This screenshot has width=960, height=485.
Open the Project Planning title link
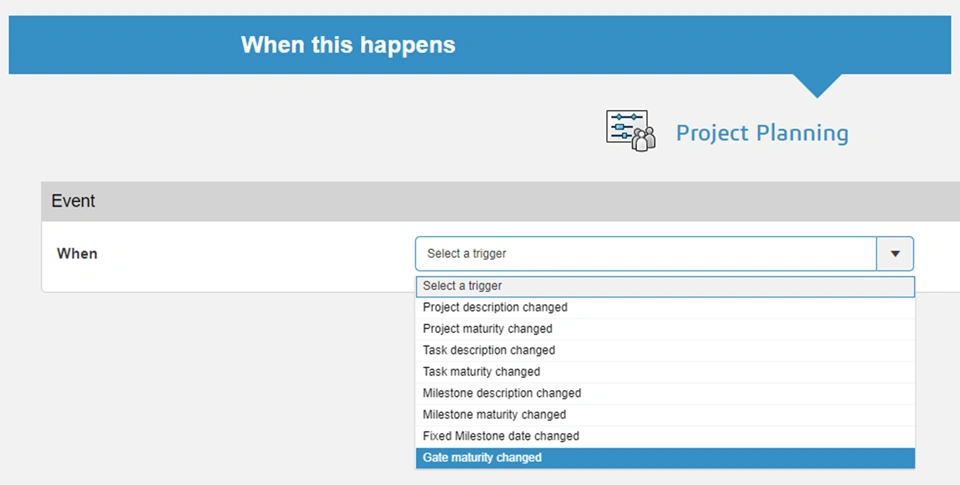762,133
